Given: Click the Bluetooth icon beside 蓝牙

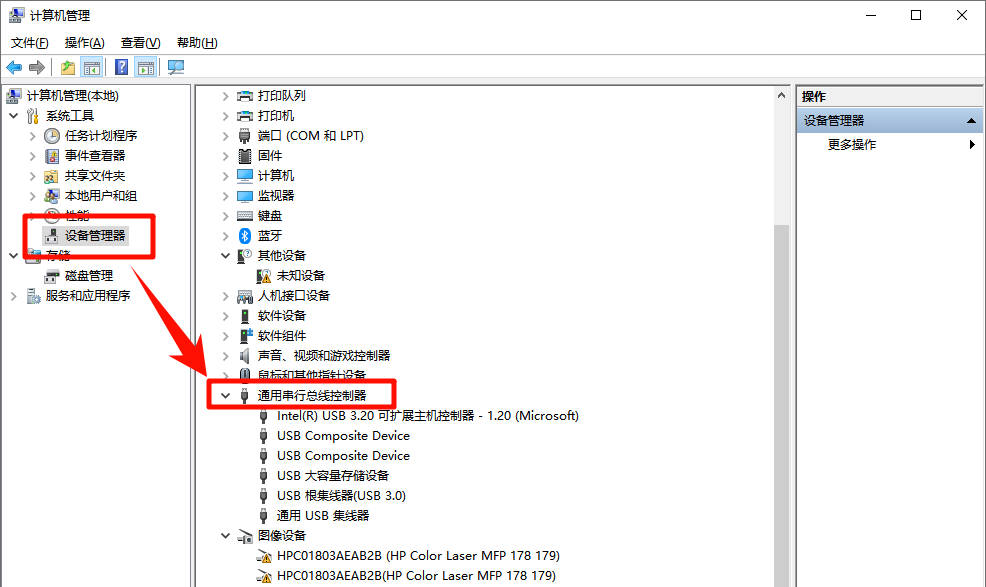Looking at the screenshot, I should [x=245, y=236].
